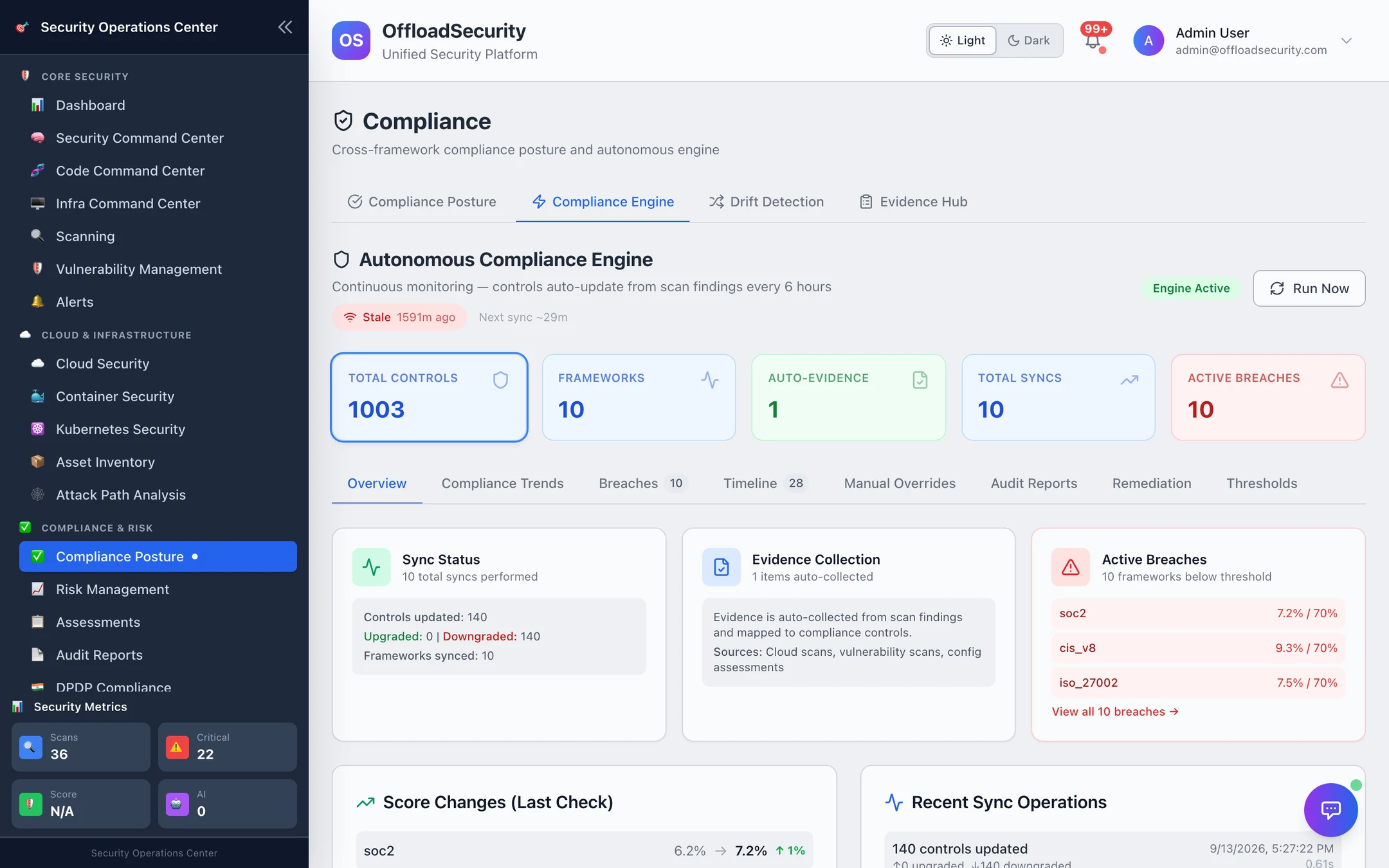The image size is (1389, 868).
Task: Switch to Dark theme
Action: [x=1028, y=41]
